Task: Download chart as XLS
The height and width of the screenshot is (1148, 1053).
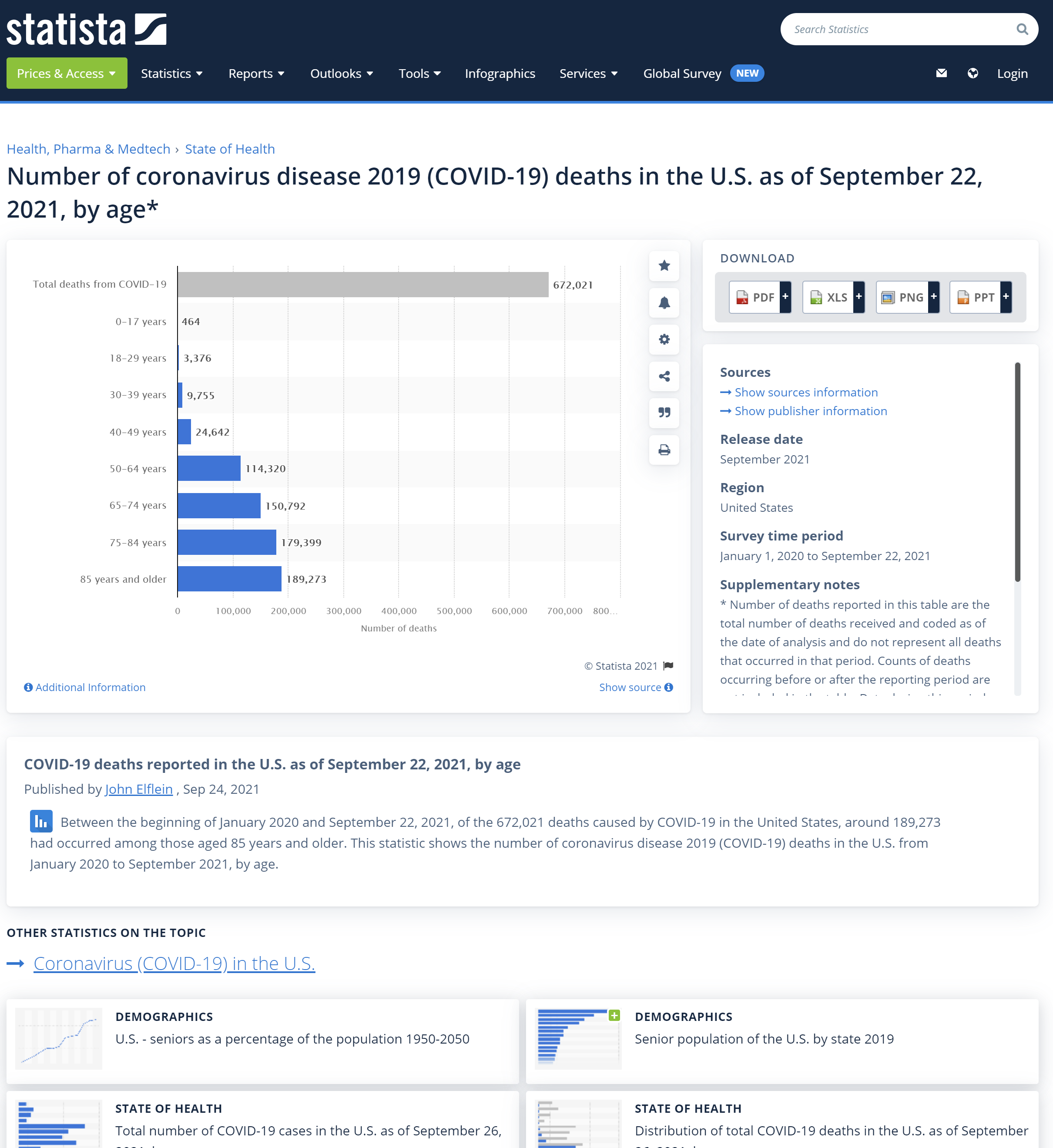Action: click(x=833, y=297)
